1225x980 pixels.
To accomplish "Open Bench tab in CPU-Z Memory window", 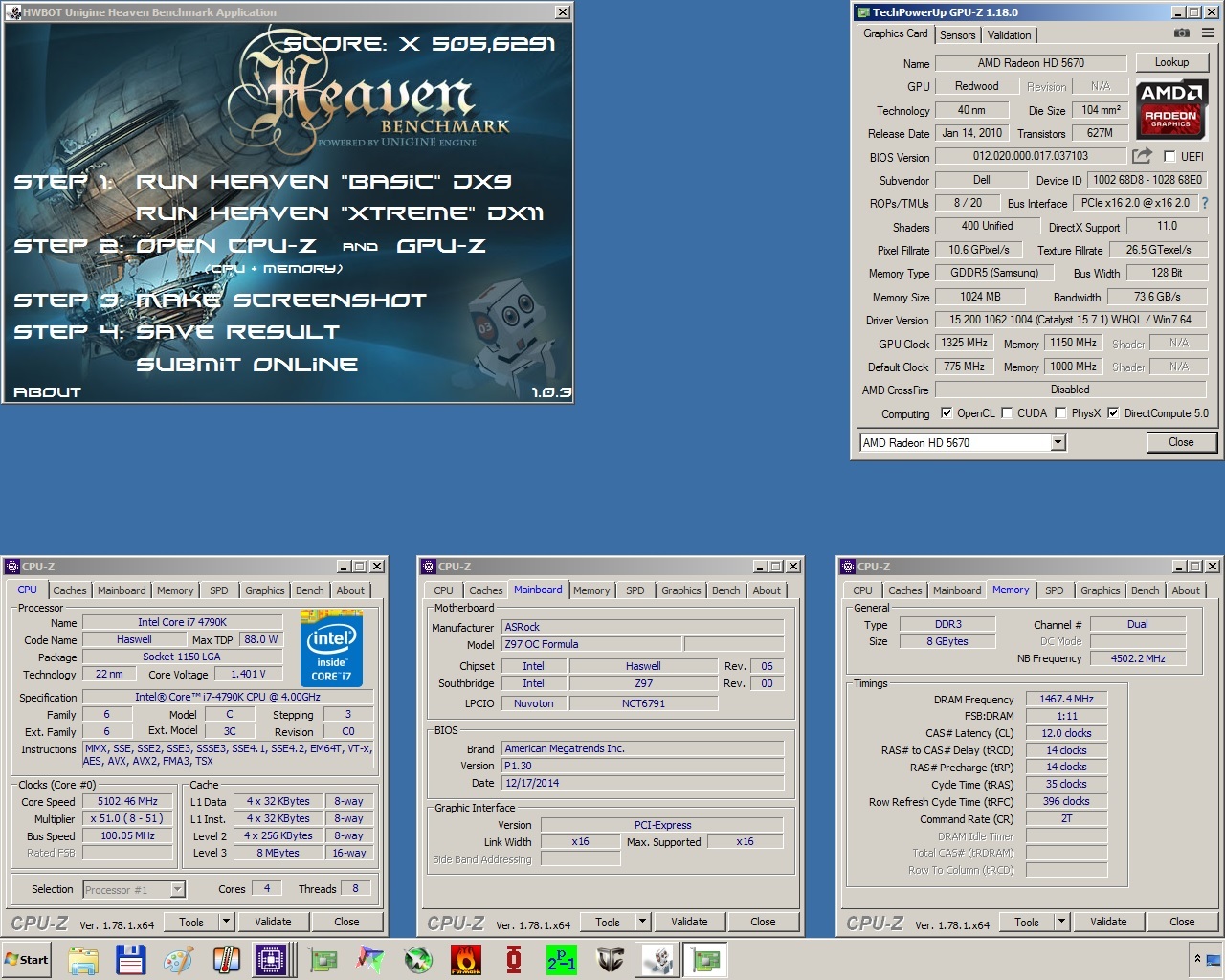I will click(1145, 590).
